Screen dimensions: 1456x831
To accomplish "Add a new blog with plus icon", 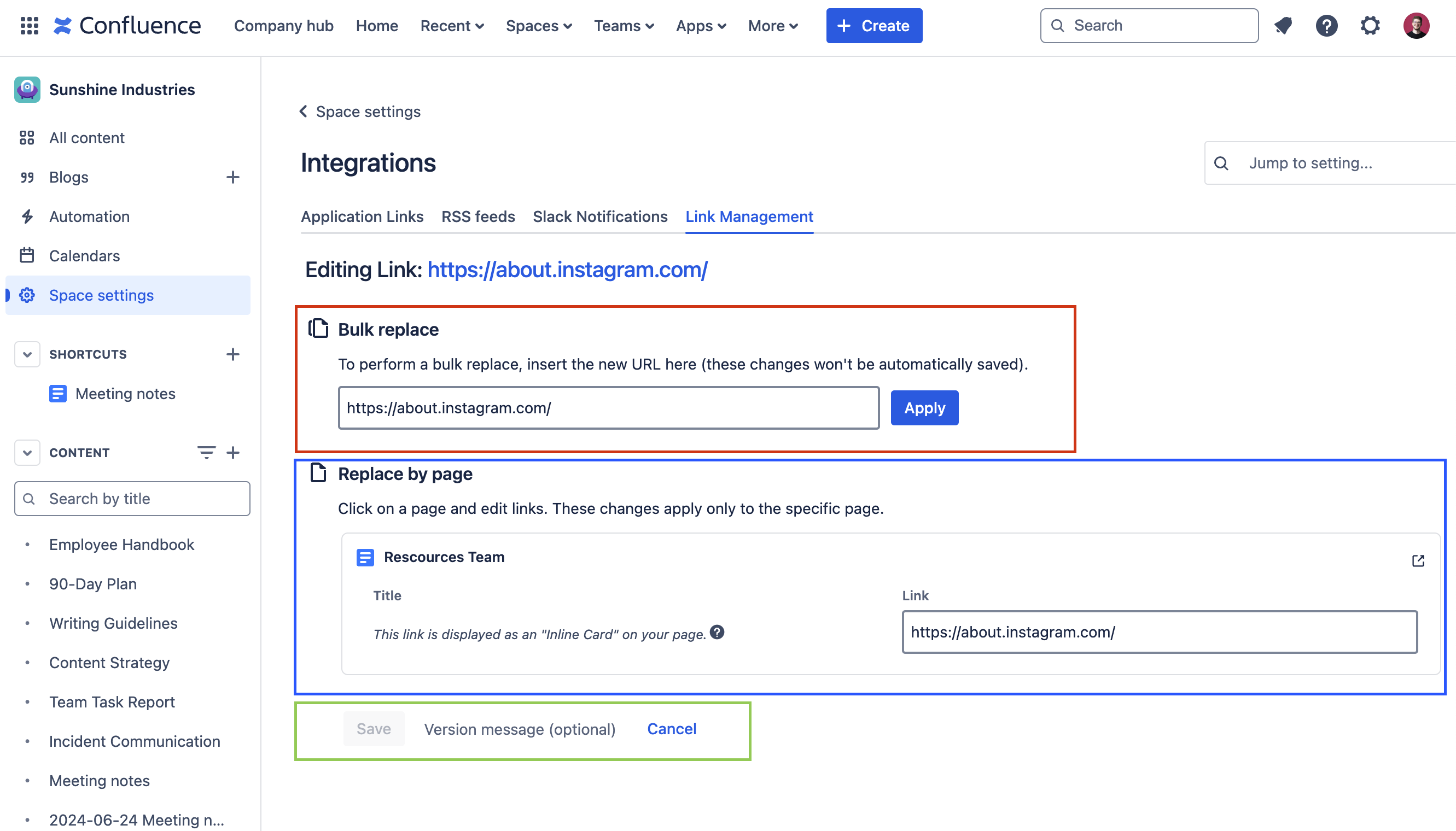I will click(232, 178).
